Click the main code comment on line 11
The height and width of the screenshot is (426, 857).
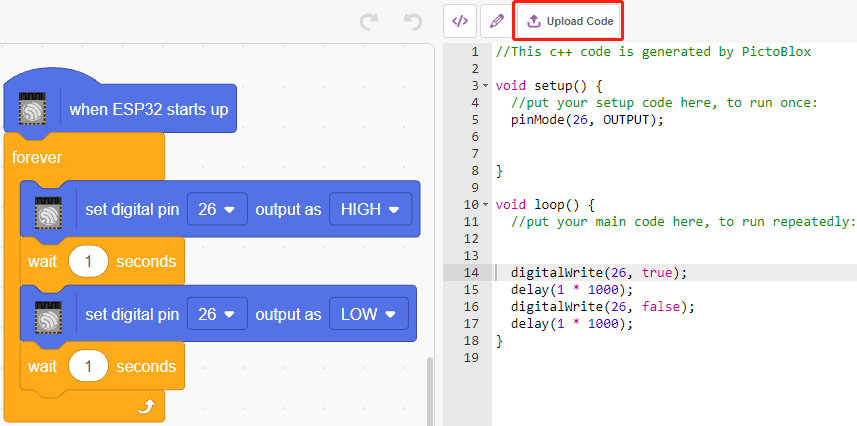[x=683, y=221]
